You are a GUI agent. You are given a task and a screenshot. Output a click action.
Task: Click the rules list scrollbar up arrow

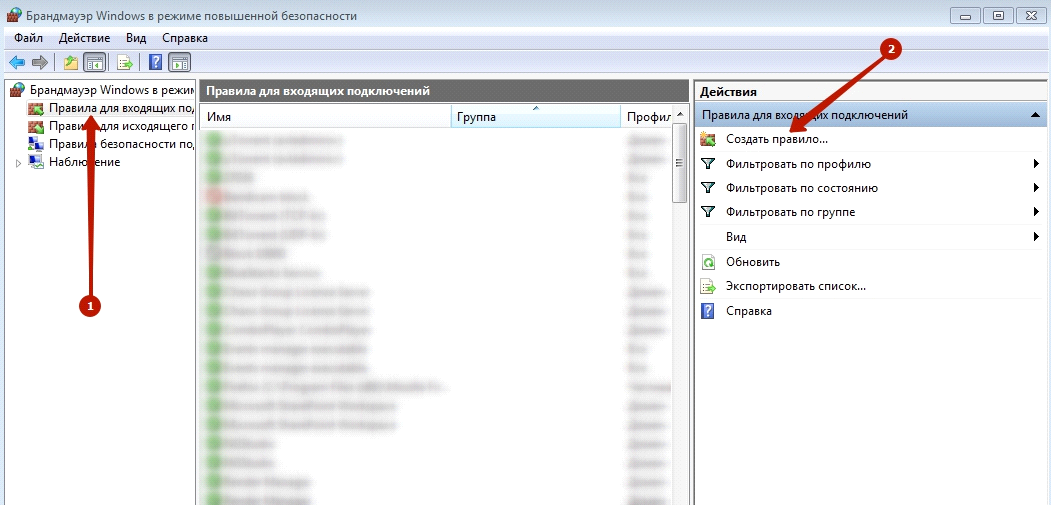680,114
